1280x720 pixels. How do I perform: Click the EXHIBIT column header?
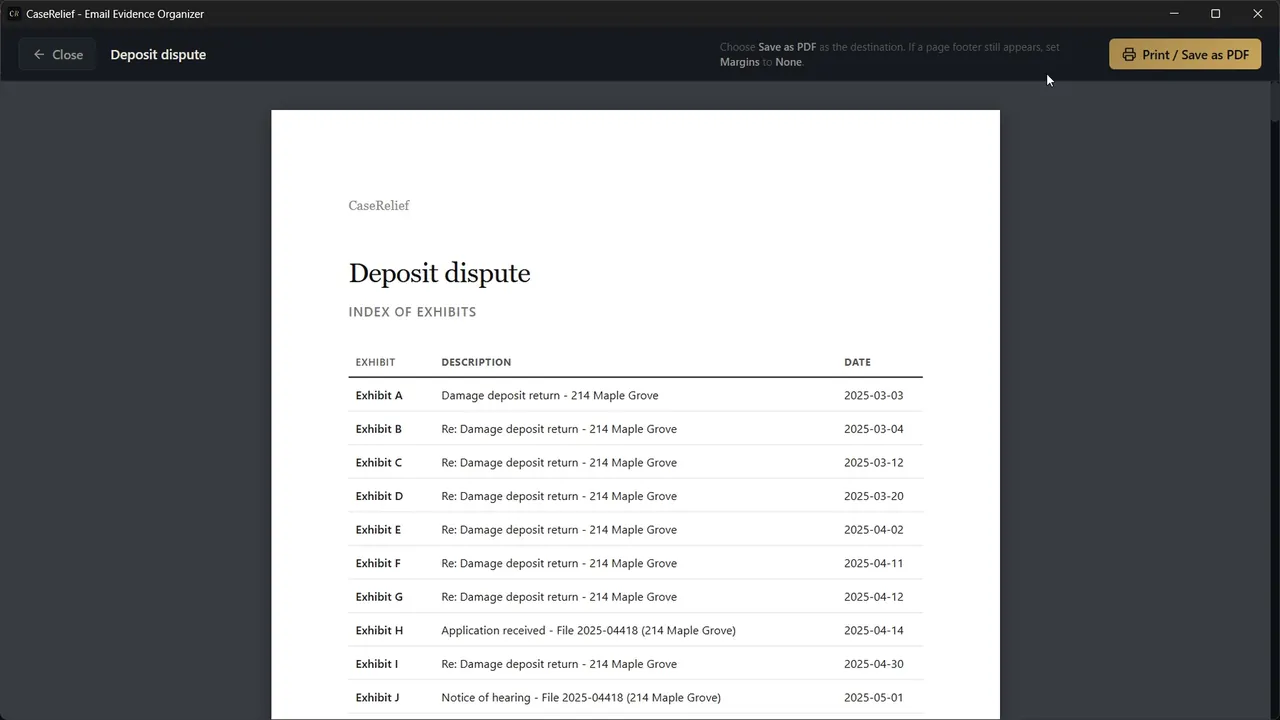point(375,362)
